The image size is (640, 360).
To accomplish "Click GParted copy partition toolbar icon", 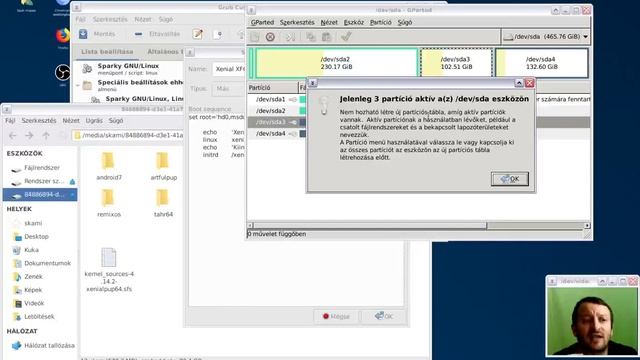I will (311, 37).
